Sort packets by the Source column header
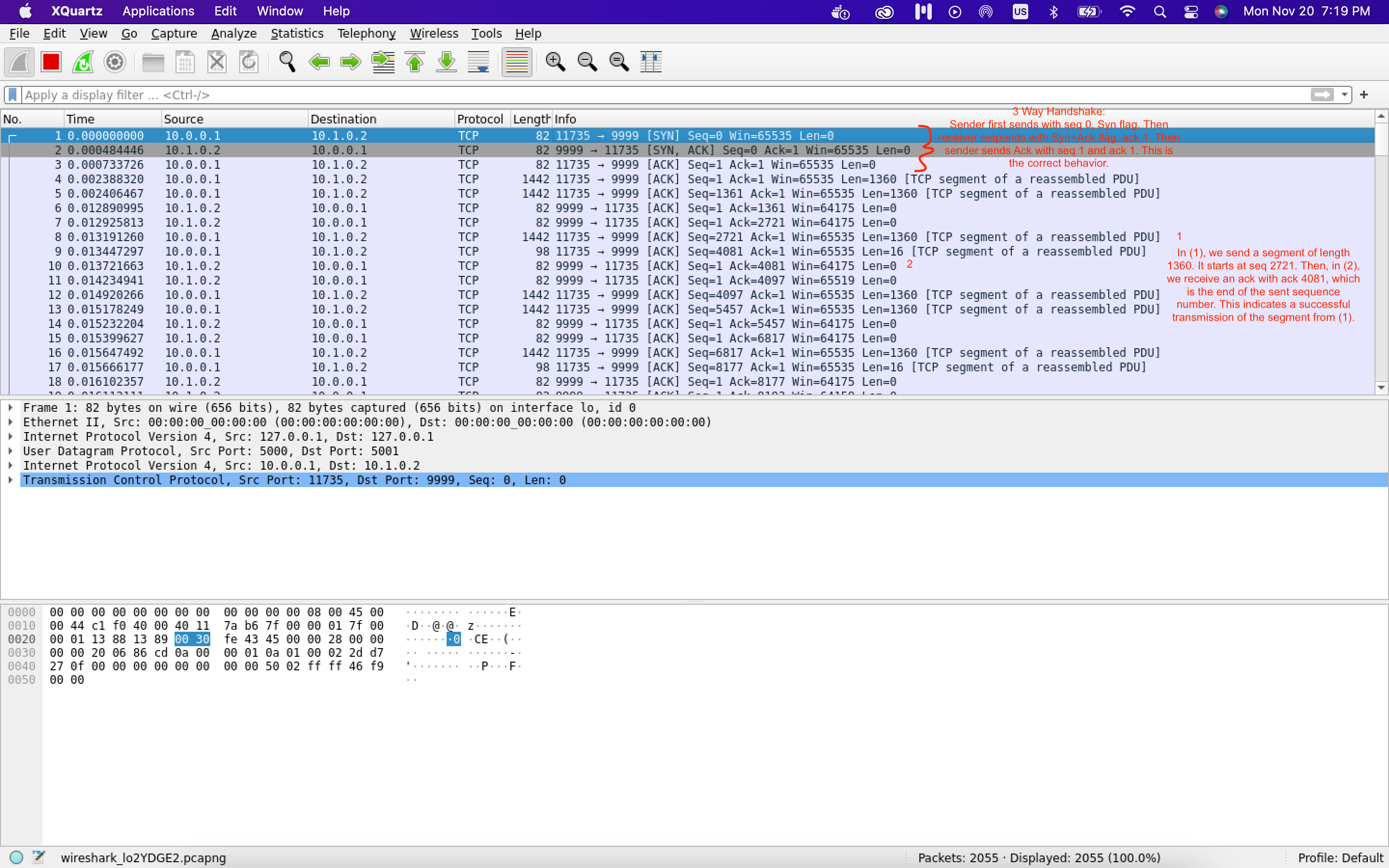 (234, 119)
